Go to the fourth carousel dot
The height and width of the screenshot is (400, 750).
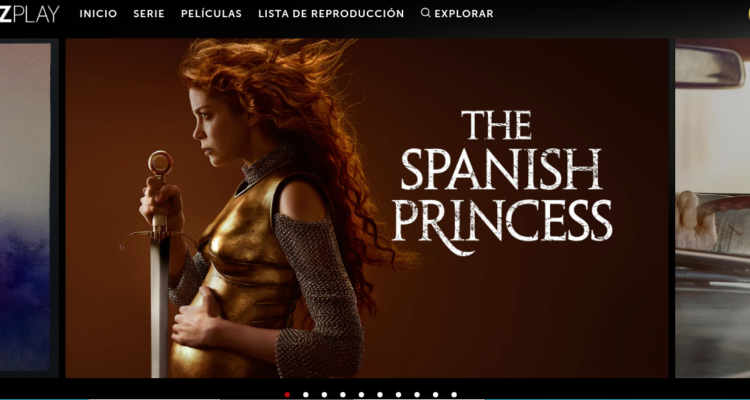point(342,395)
